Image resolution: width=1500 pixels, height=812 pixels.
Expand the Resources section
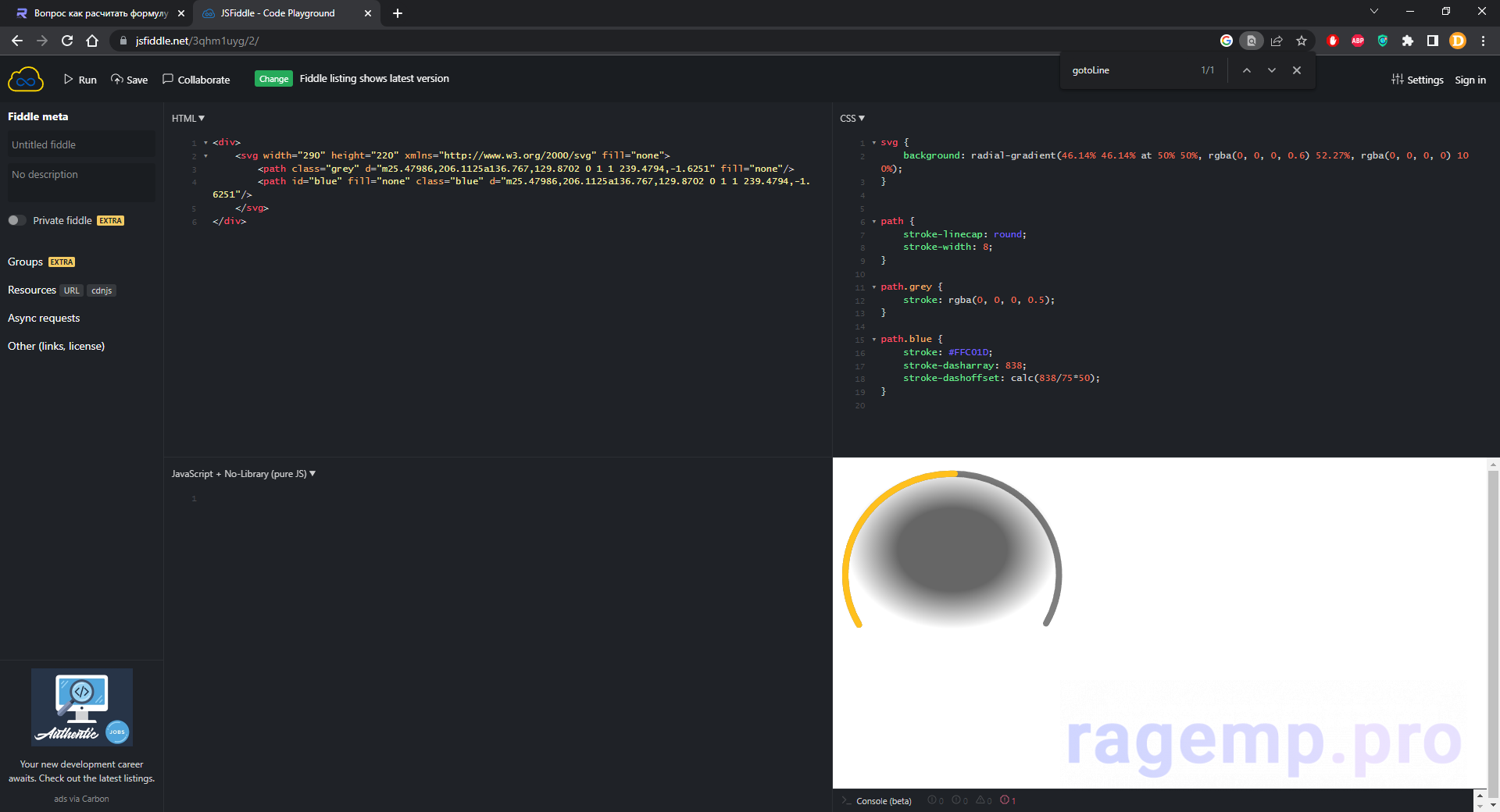pyautogui.click(x=32, y=290)
